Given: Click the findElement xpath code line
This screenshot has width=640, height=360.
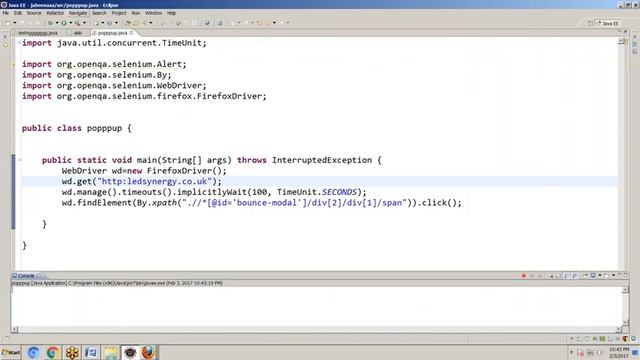Looking at the screenshot, I should pos(262,203).
